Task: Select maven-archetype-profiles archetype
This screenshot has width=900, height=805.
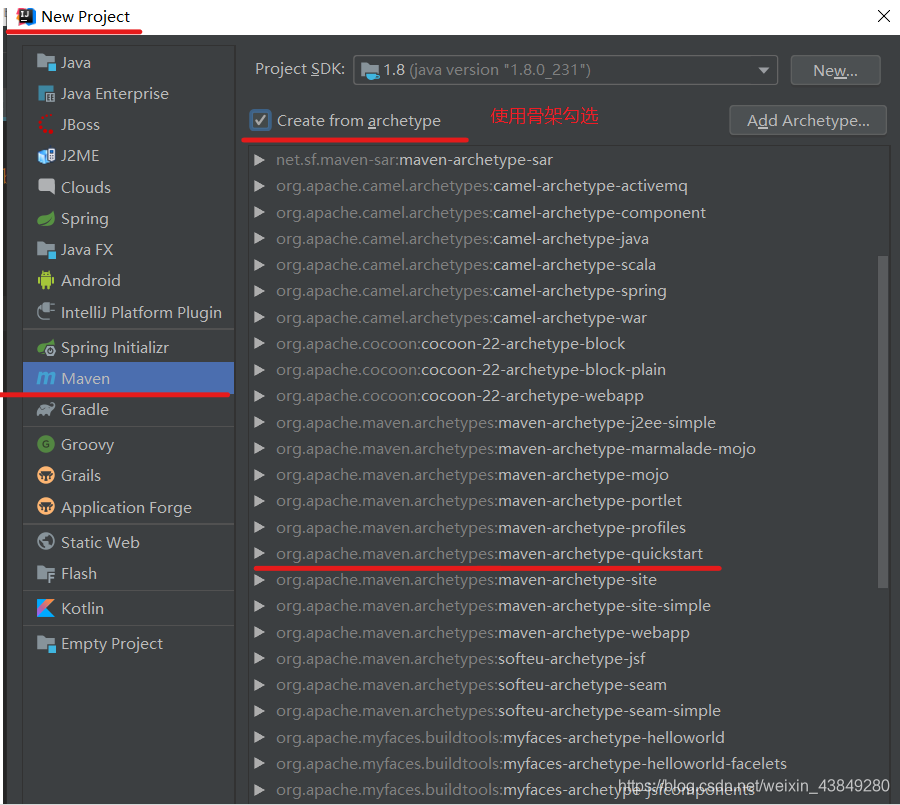Action: pyautogui.click(x=481, y=527)
